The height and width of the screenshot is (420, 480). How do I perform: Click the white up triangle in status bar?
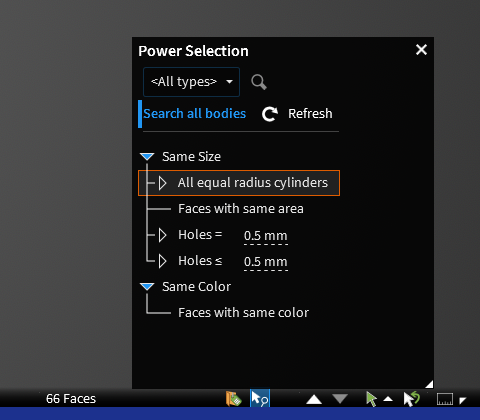[x=314, y=399]
